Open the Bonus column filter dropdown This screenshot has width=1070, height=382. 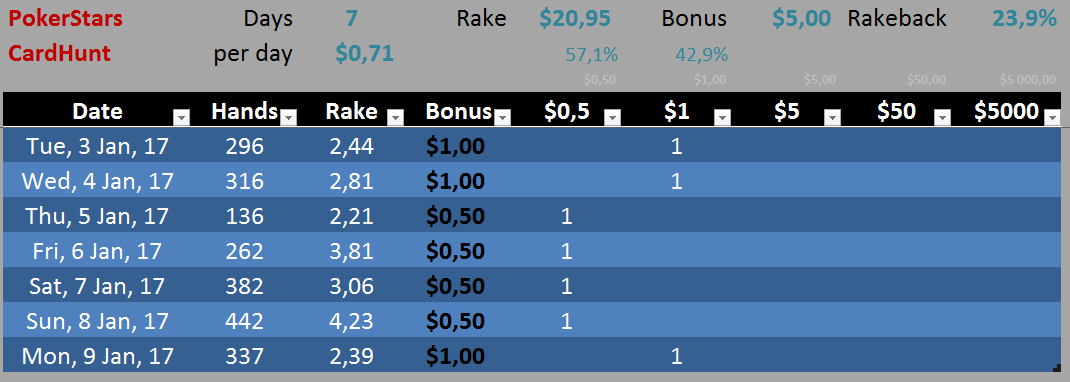click(x=502, y=117)
